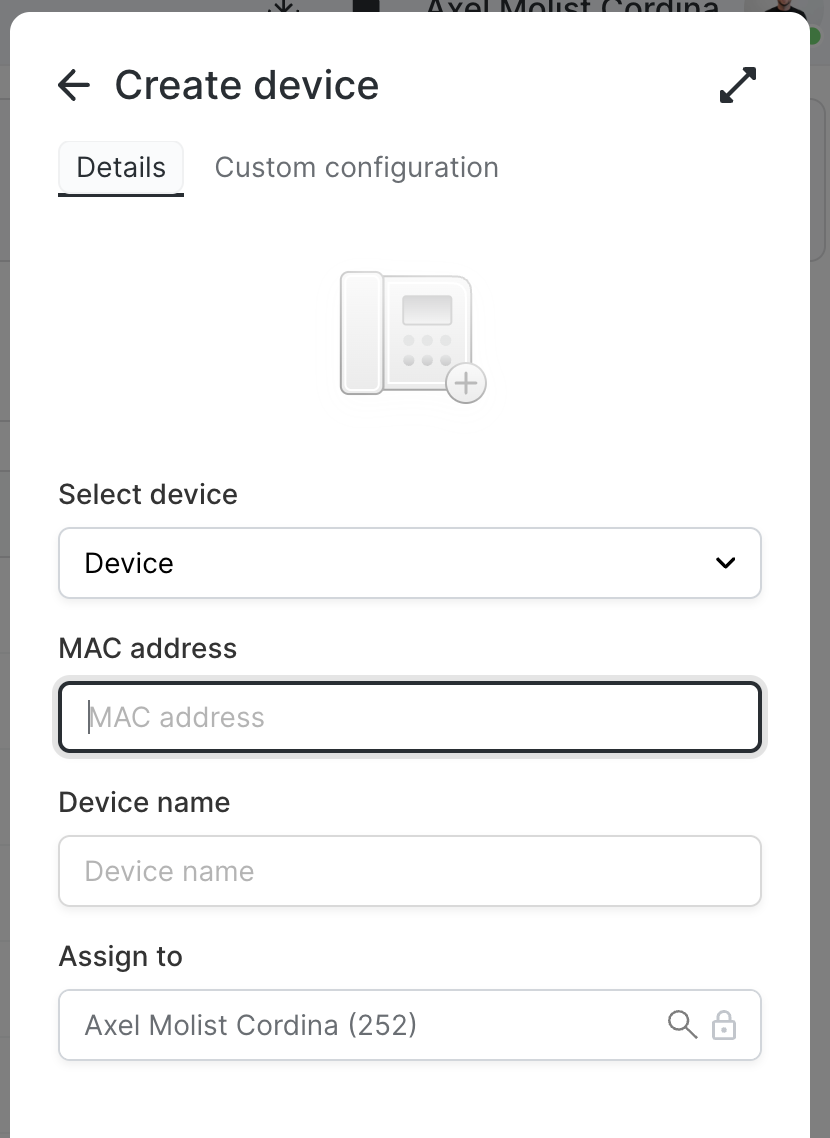Image resolution: width=830 pixels, height=1138 pixels.
Task: Click the search icon in Assign to field
Action: click(682, 1025)
